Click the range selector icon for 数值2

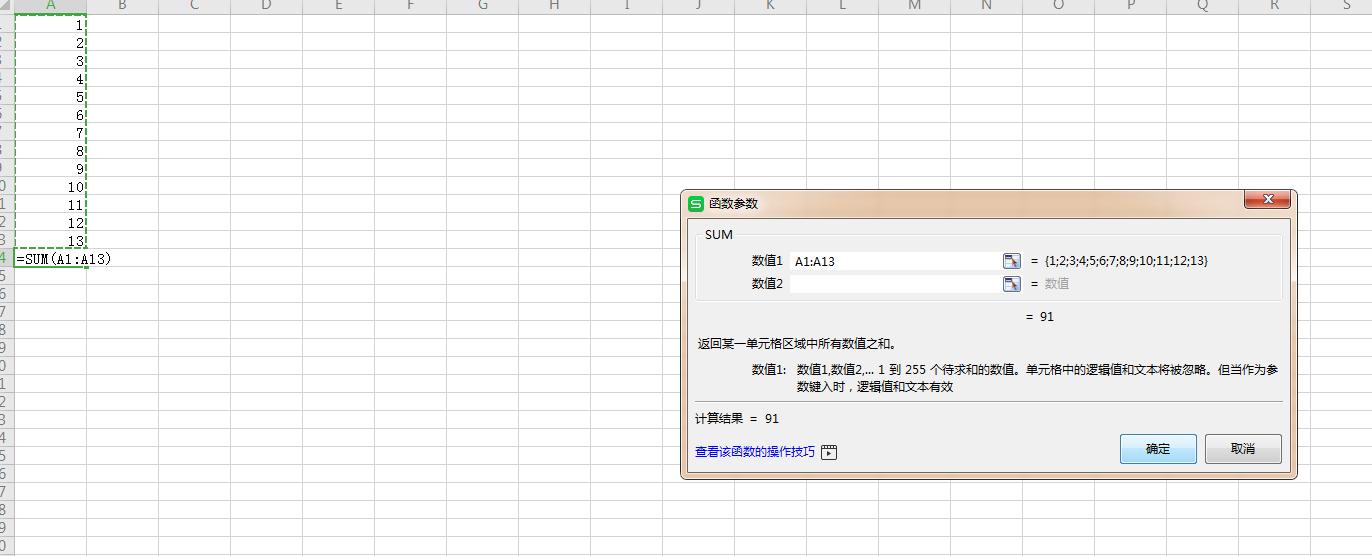tap(1012, 284)
